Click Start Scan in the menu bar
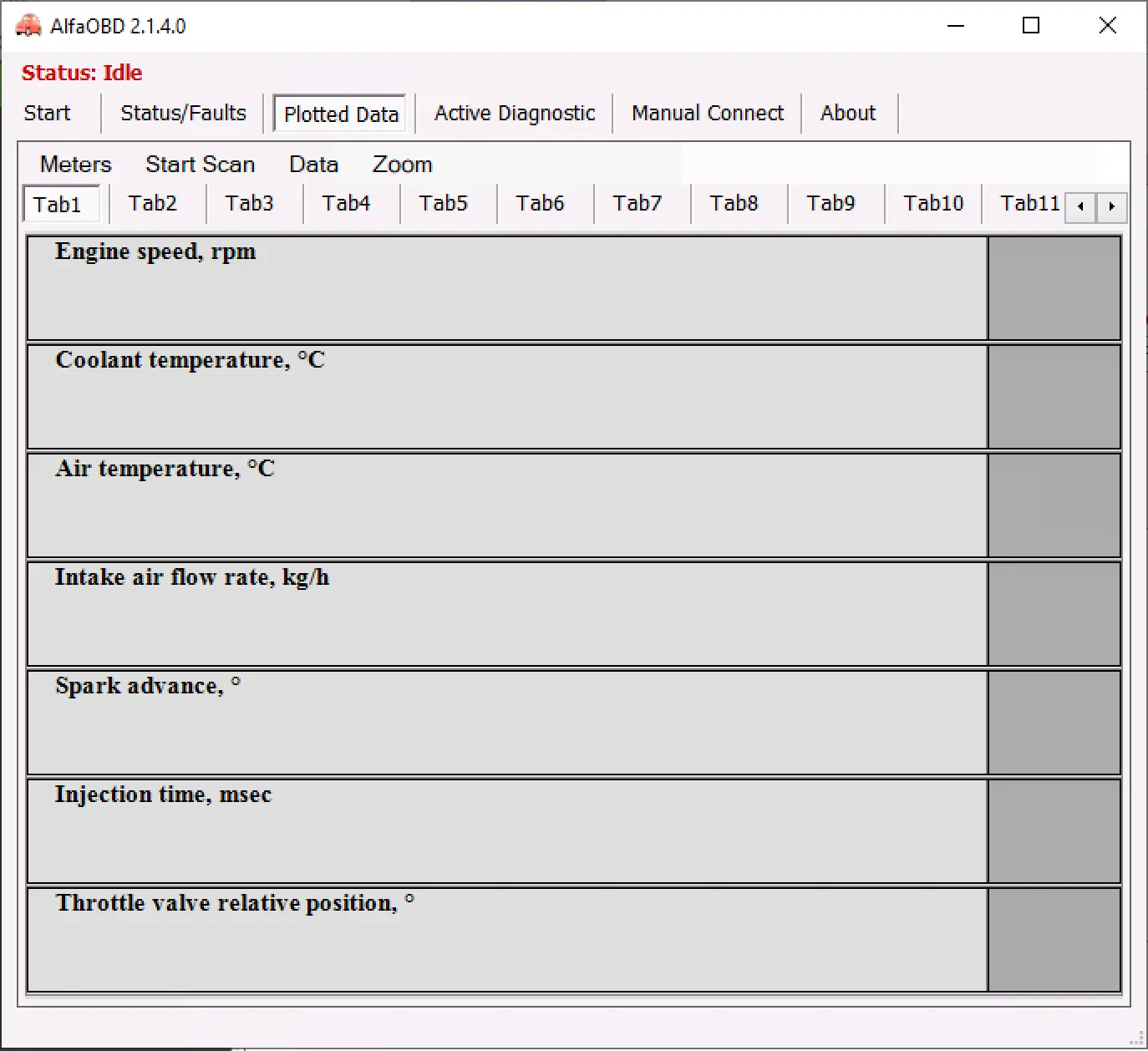Screen dimensions: 1148x1051 tap(200, 165)
